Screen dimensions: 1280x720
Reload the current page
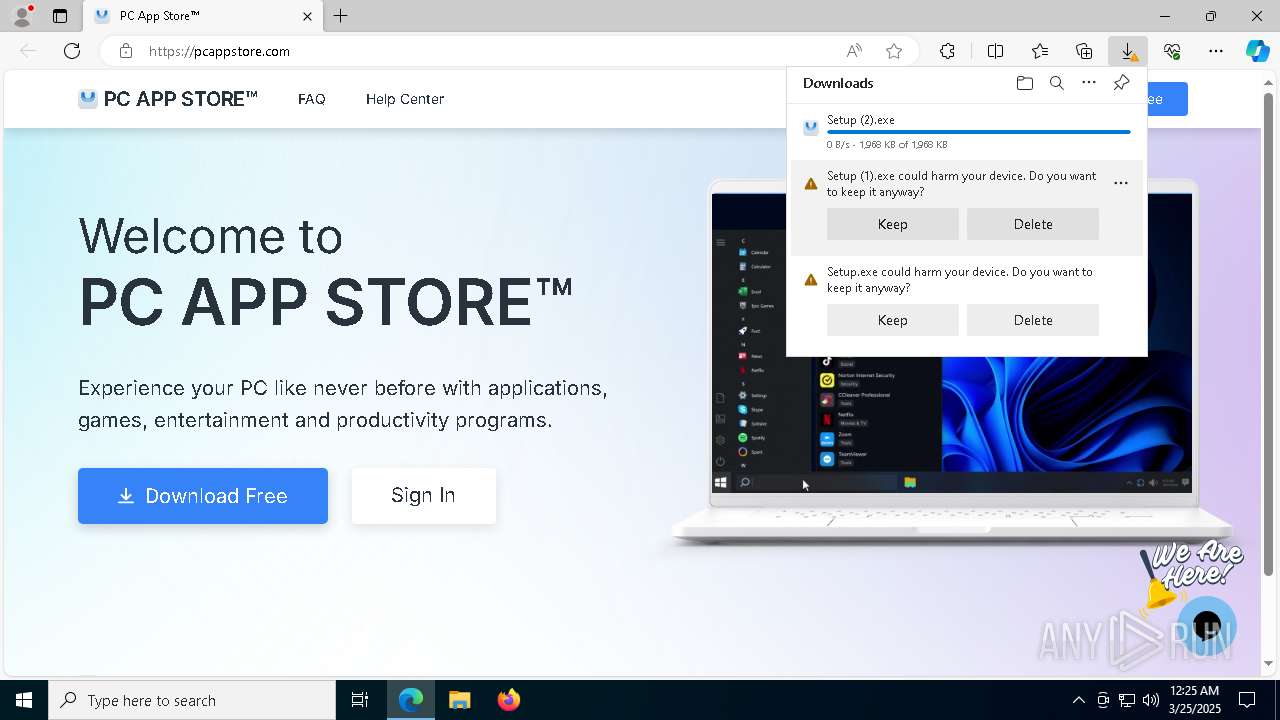pyautogui.click(x=72, y=51)
